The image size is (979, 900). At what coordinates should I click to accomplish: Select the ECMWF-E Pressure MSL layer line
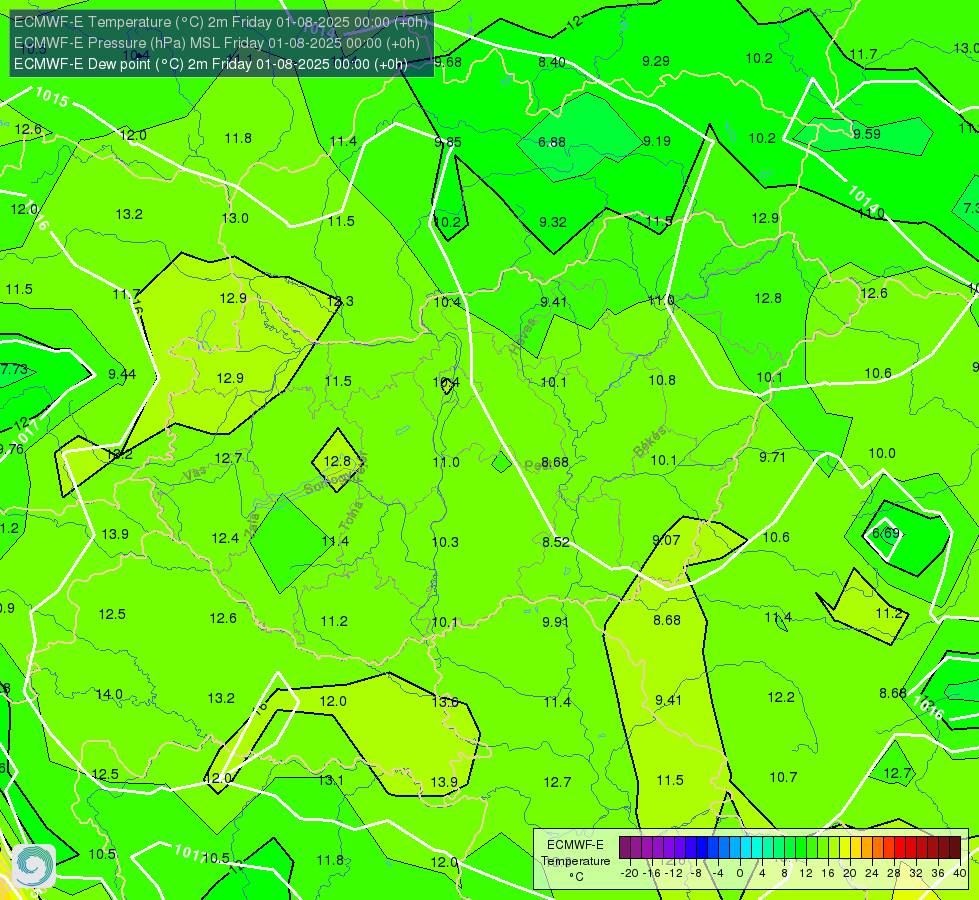tap(217, 43)
